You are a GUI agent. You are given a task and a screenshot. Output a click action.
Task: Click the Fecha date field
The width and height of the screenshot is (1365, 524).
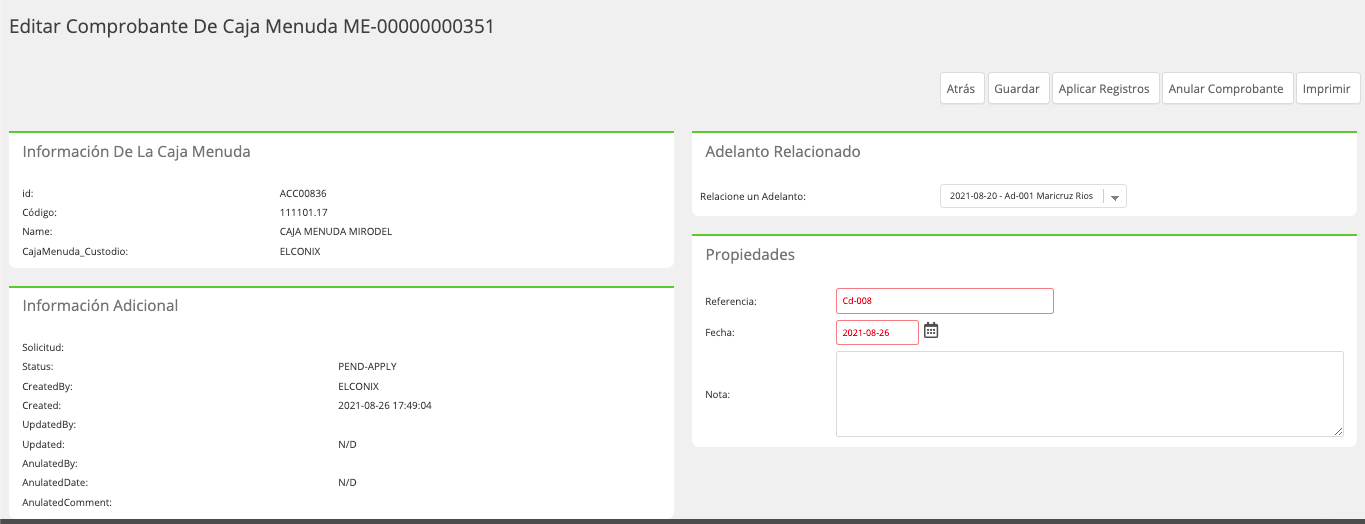[877, 332]
